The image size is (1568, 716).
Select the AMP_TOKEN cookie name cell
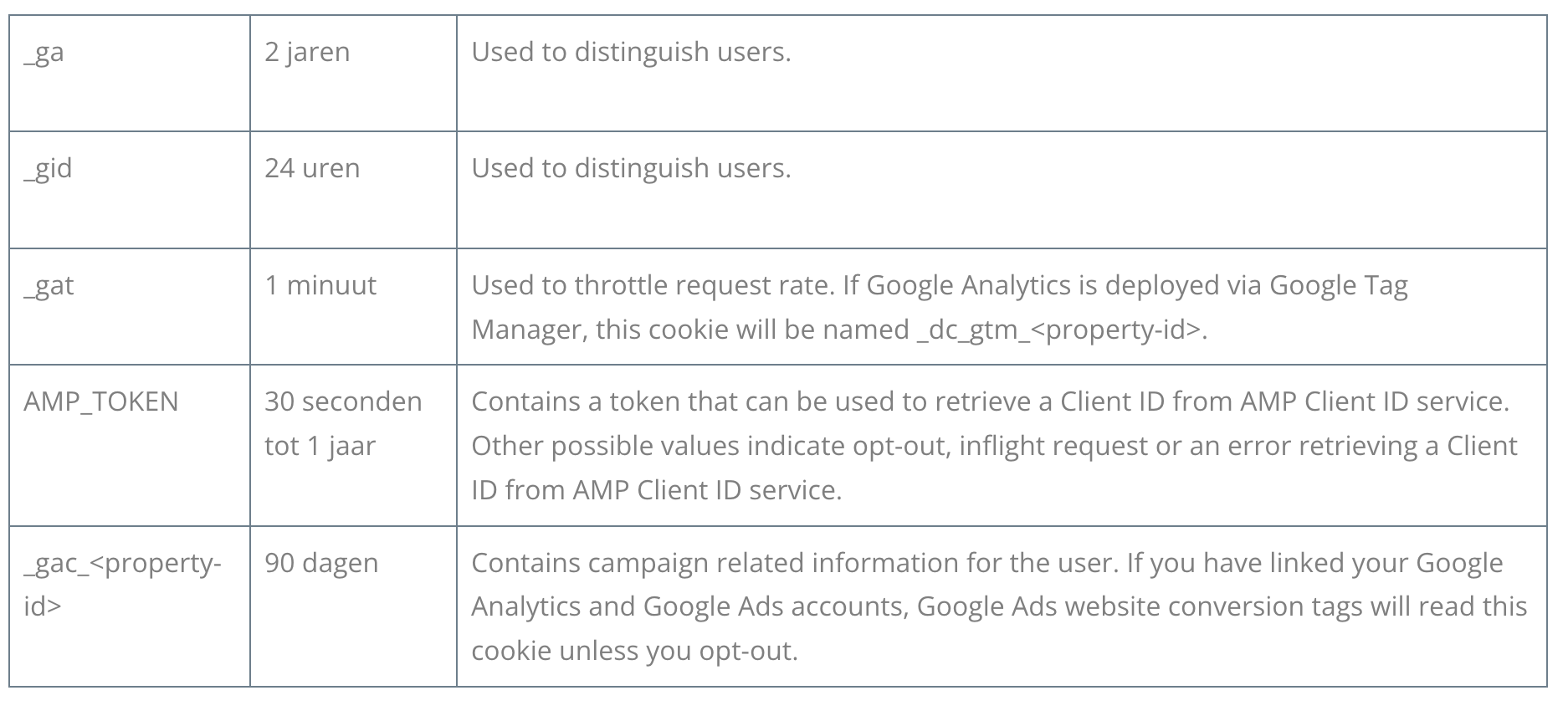coord(101,402)
